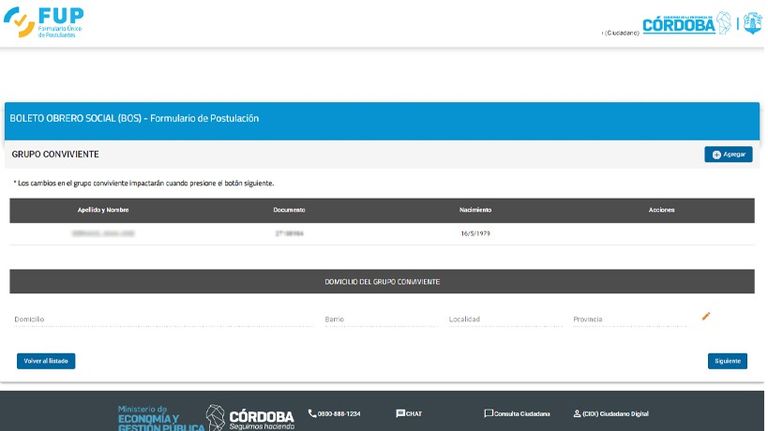Screen dimensions: 768x431
Task: Click the Provincia field
Action: click(x=629, y=319)
